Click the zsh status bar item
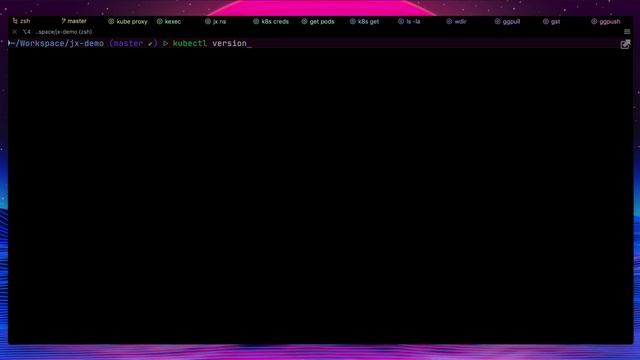640x360 pixels. click(x=21, y=21)
